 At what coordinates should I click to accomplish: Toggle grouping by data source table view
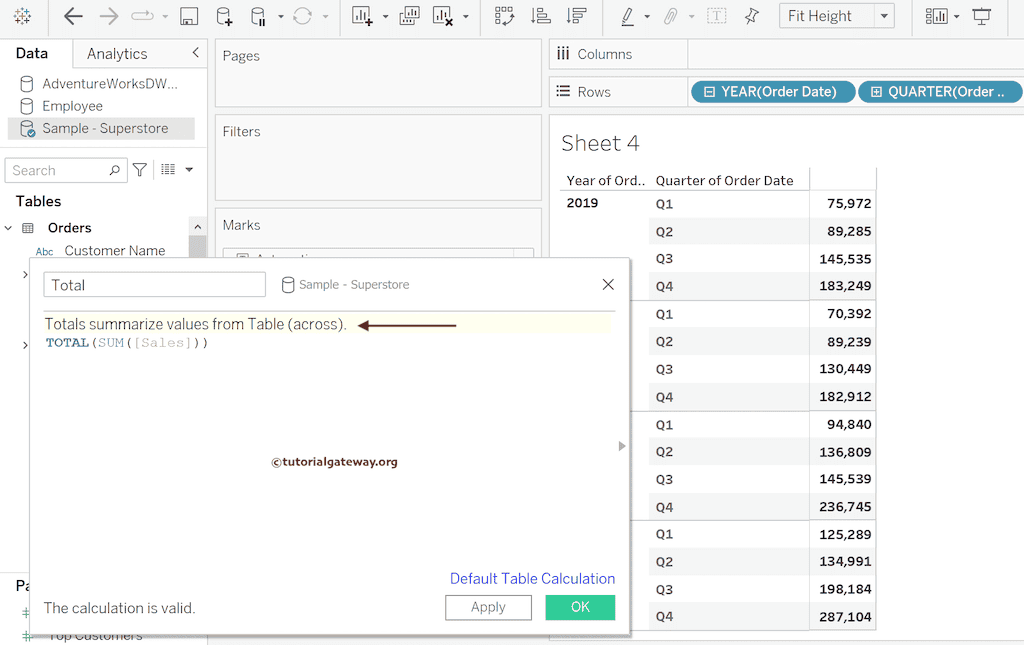(166, 170)
